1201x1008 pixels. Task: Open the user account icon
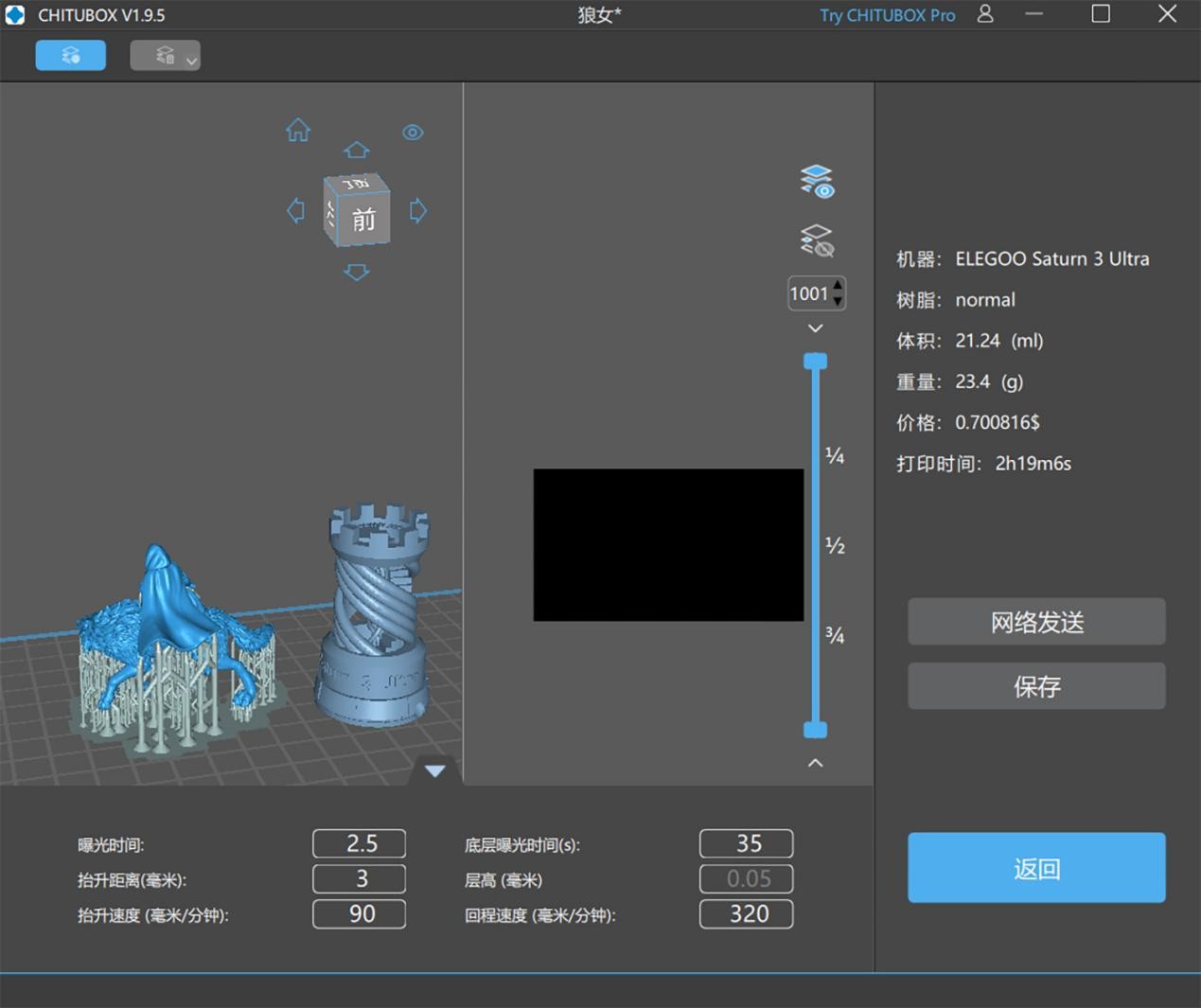[985, 14]
